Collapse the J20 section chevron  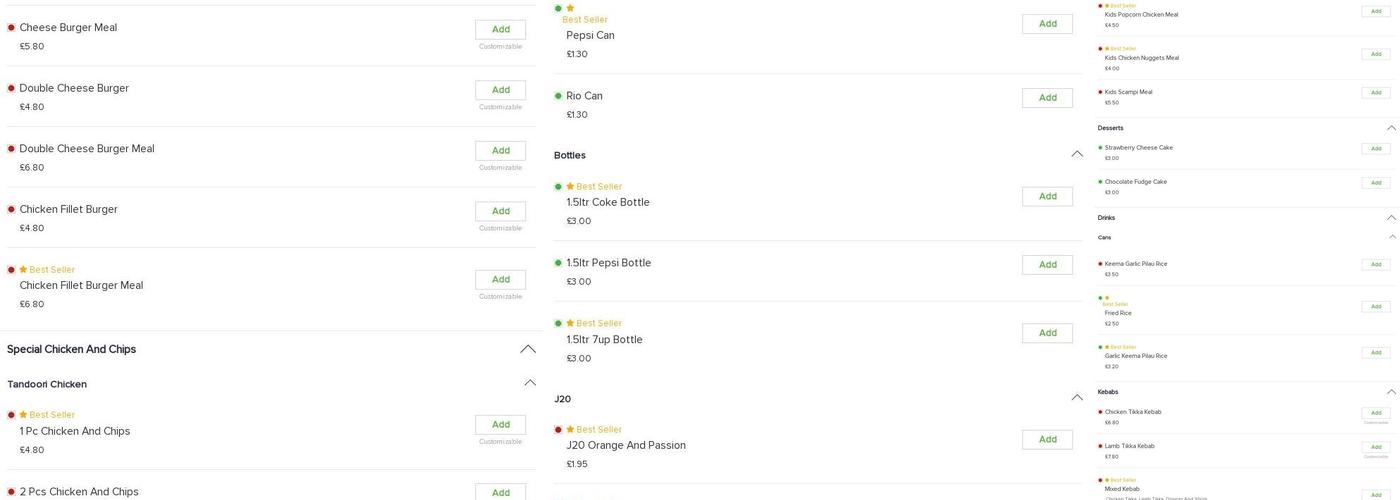(1077, 398)
